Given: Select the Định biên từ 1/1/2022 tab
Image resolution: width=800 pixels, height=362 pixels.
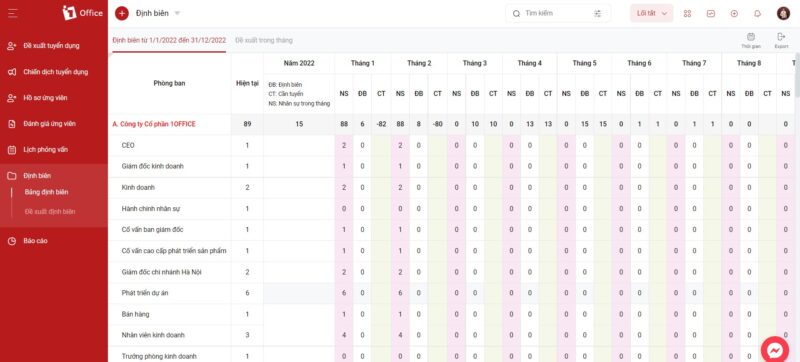Looking at the screenshot, I should pos(169,40).
